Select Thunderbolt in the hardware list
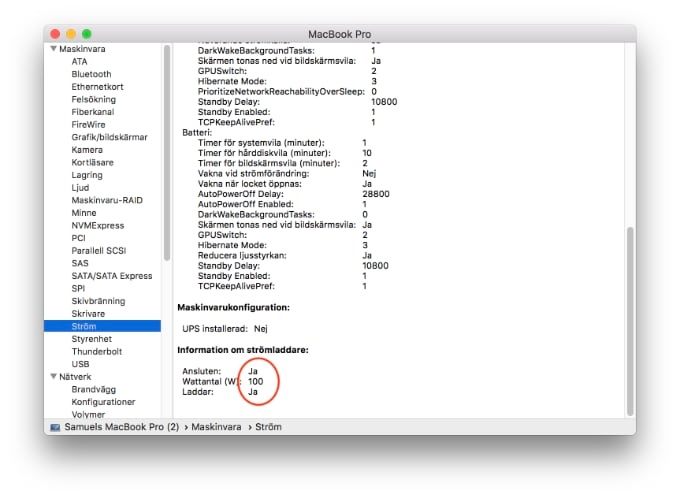The width and height of the screenshot is (680, 498). (x=96, y=352)
